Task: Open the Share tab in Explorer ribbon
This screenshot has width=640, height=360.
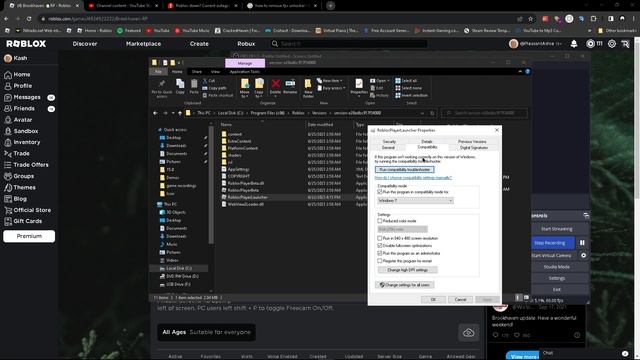Action: [x=197, y=71]
